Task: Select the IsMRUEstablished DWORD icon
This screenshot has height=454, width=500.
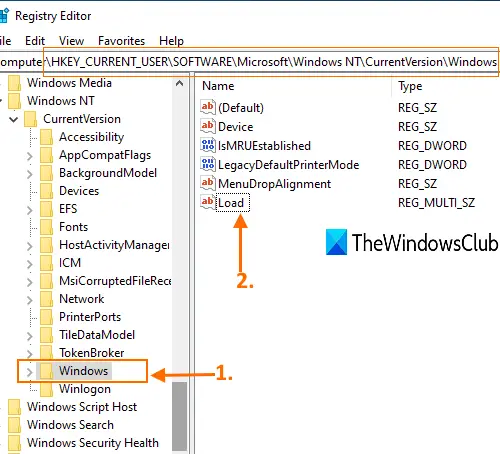Action: coord(208,145)
